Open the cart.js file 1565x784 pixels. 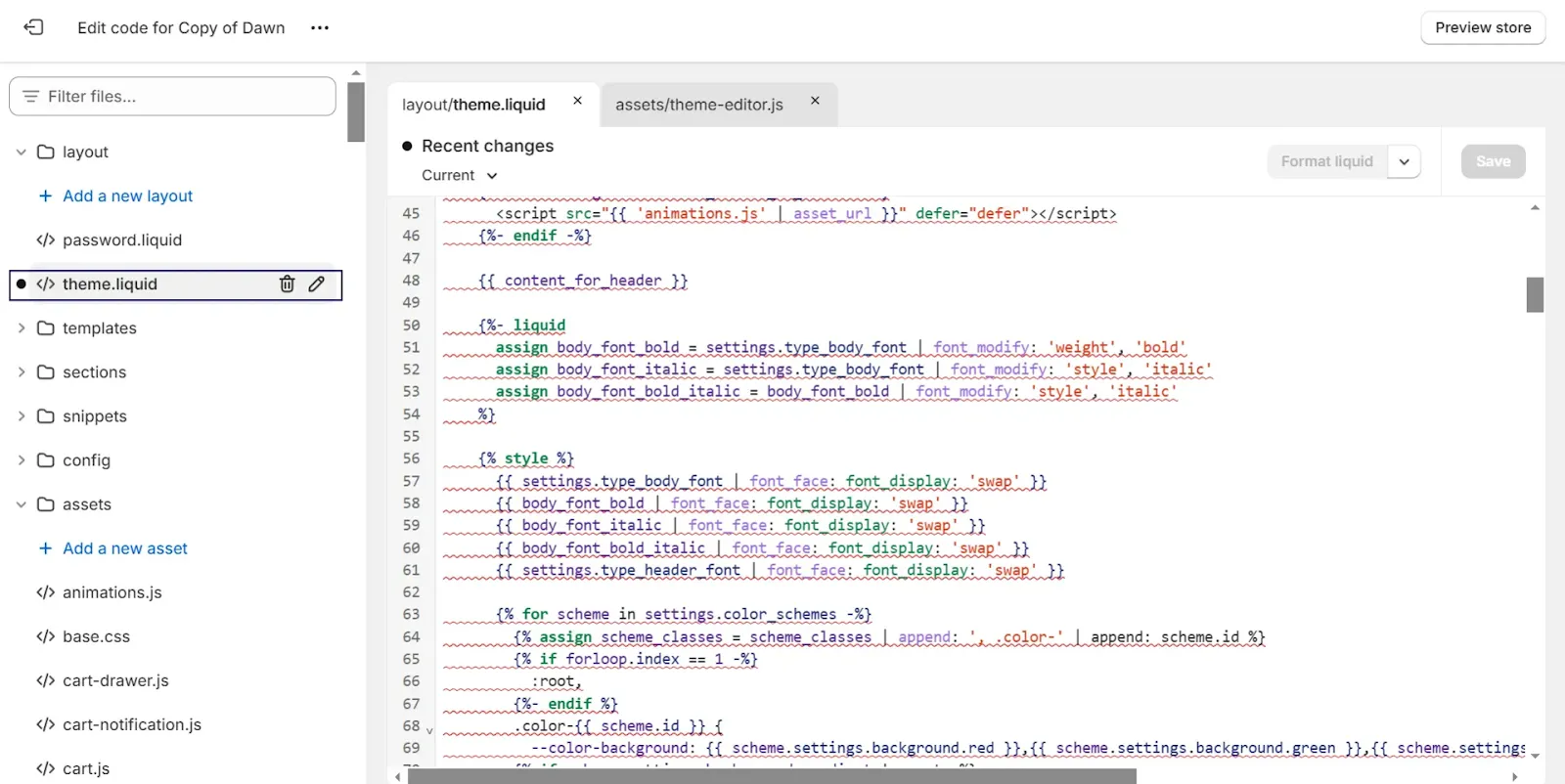[86, 769]
